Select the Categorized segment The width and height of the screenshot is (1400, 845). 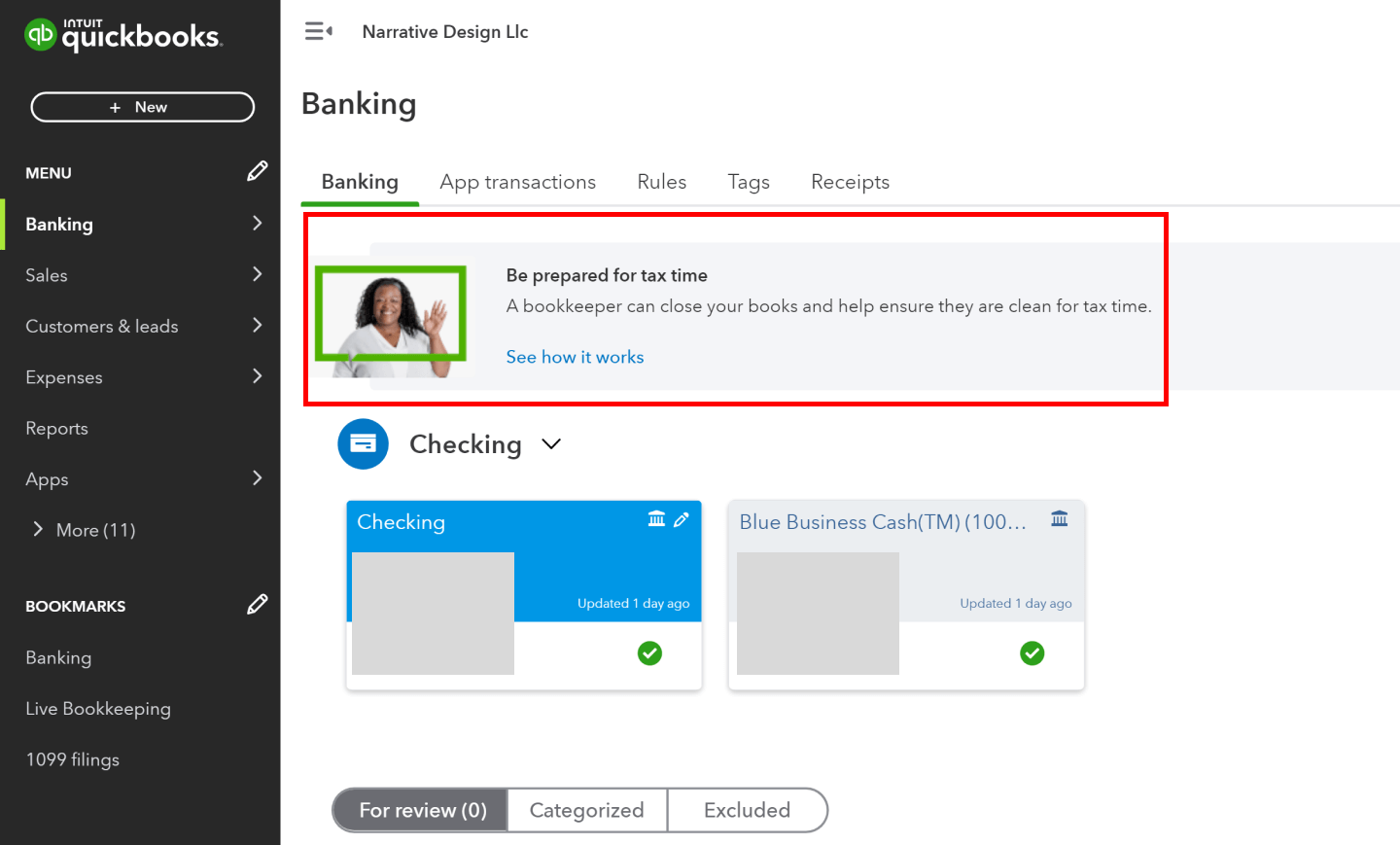587,810
